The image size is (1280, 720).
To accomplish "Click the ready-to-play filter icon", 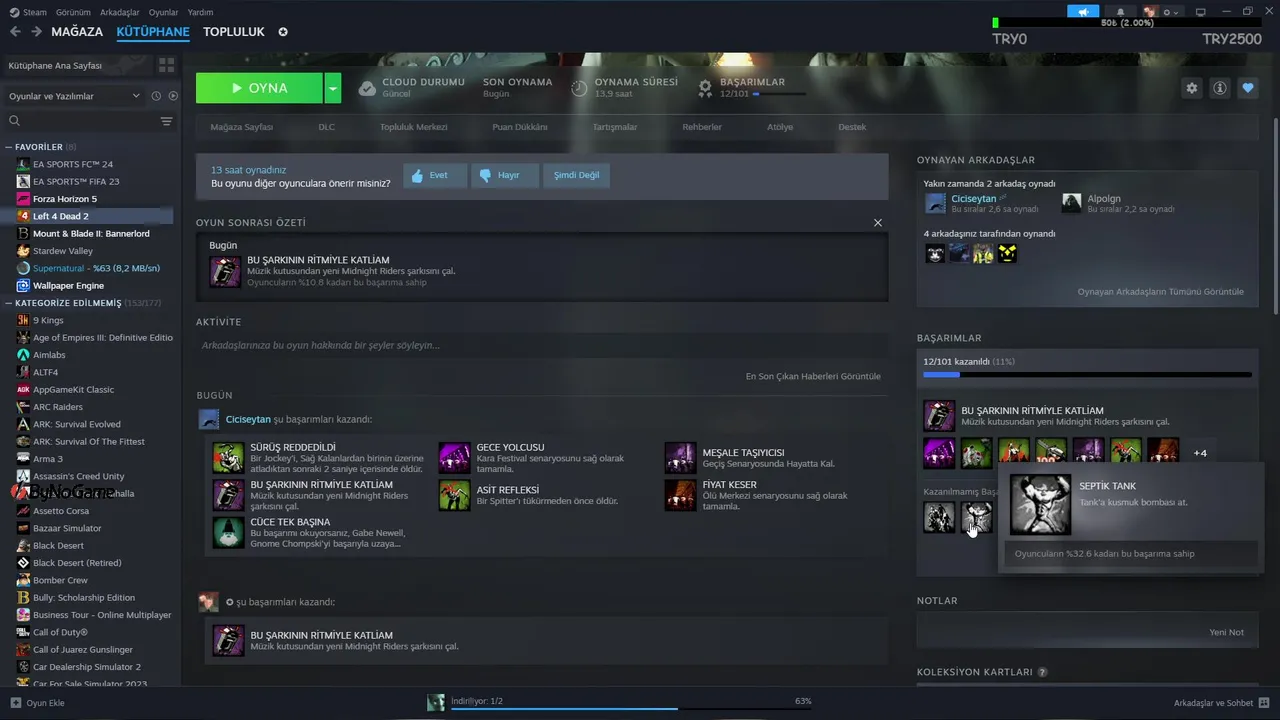I will (173, 96).
